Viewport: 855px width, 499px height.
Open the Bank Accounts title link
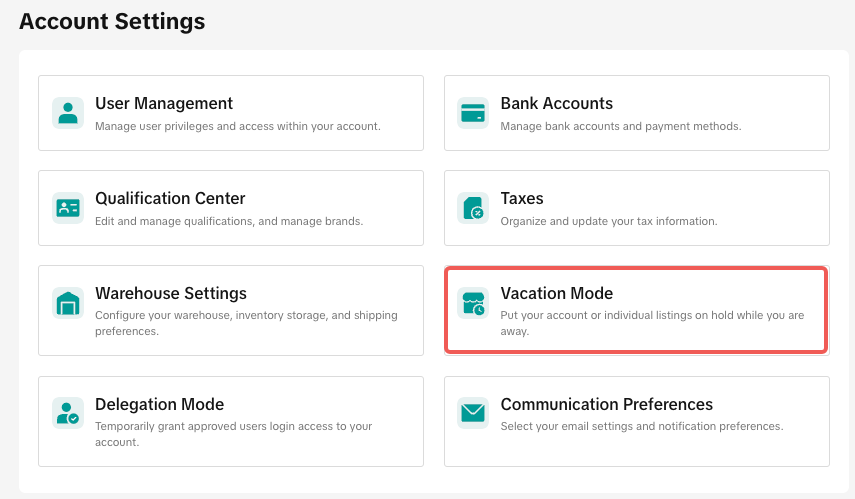556,103
